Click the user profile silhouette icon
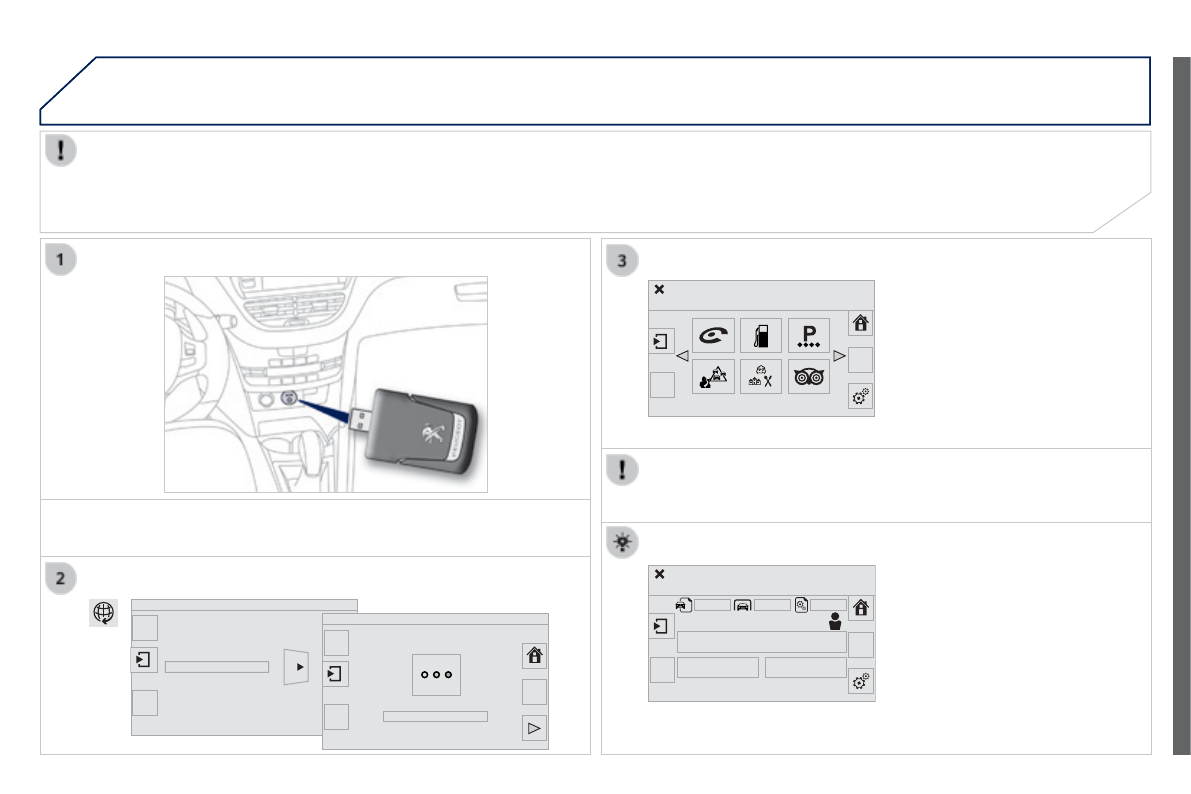Viewport: 1191px width, 794px height. pyautogui.click(x=835, y=622)
